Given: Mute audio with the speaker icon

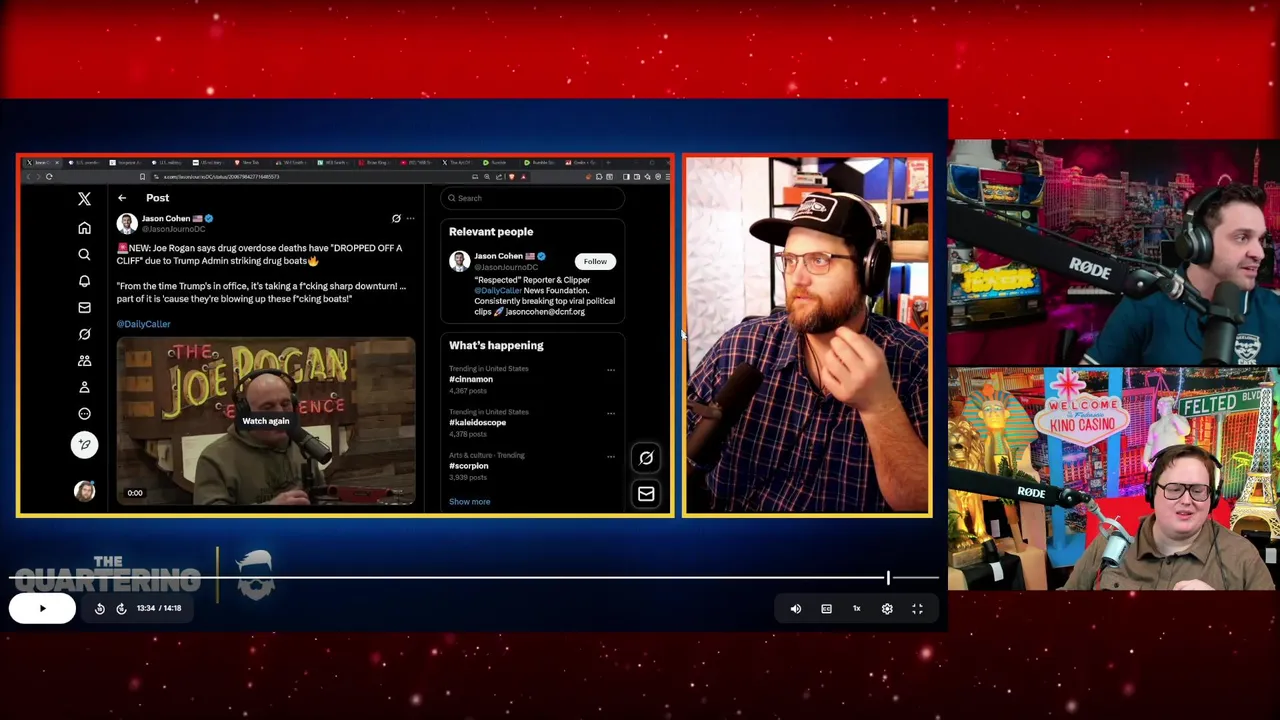Looking at the screenshot, I should click(796, 608).
